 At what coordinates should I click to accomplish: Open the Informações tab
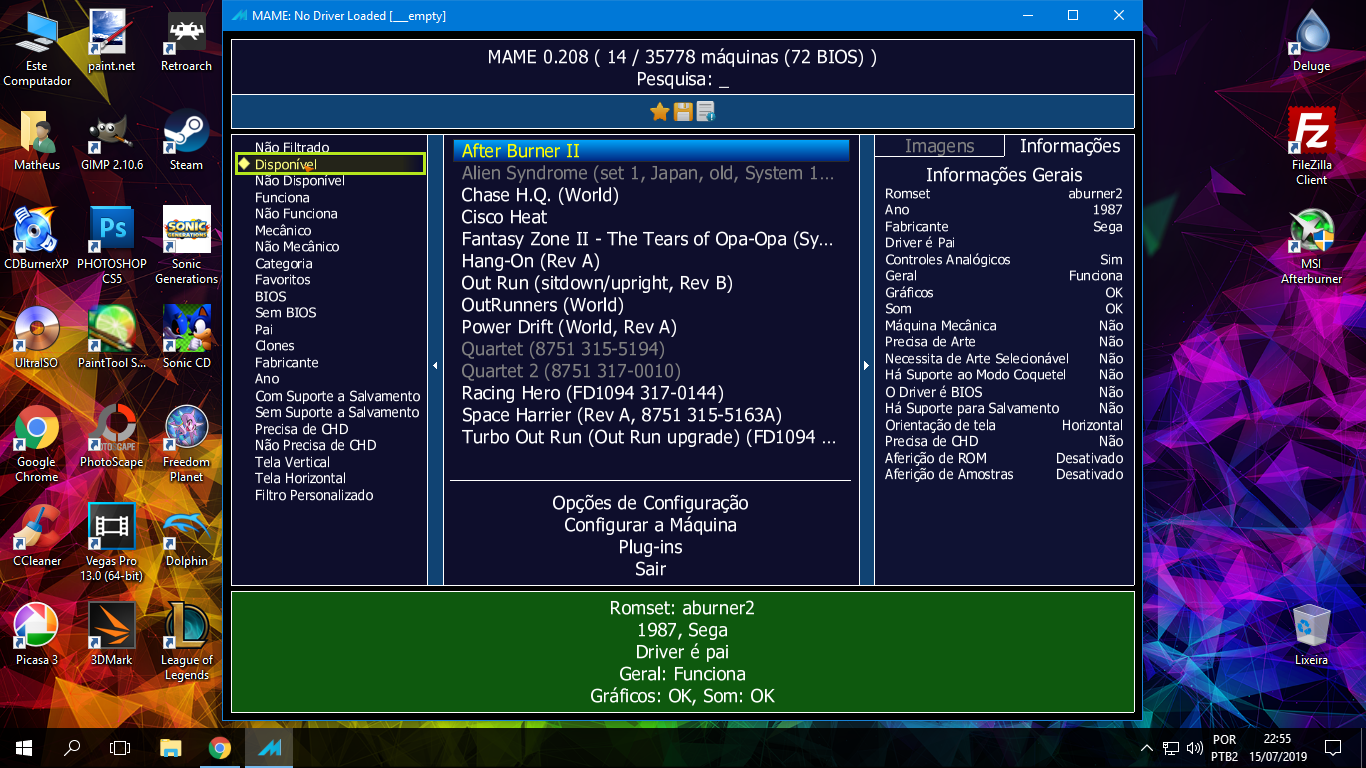coord(1068,145)
